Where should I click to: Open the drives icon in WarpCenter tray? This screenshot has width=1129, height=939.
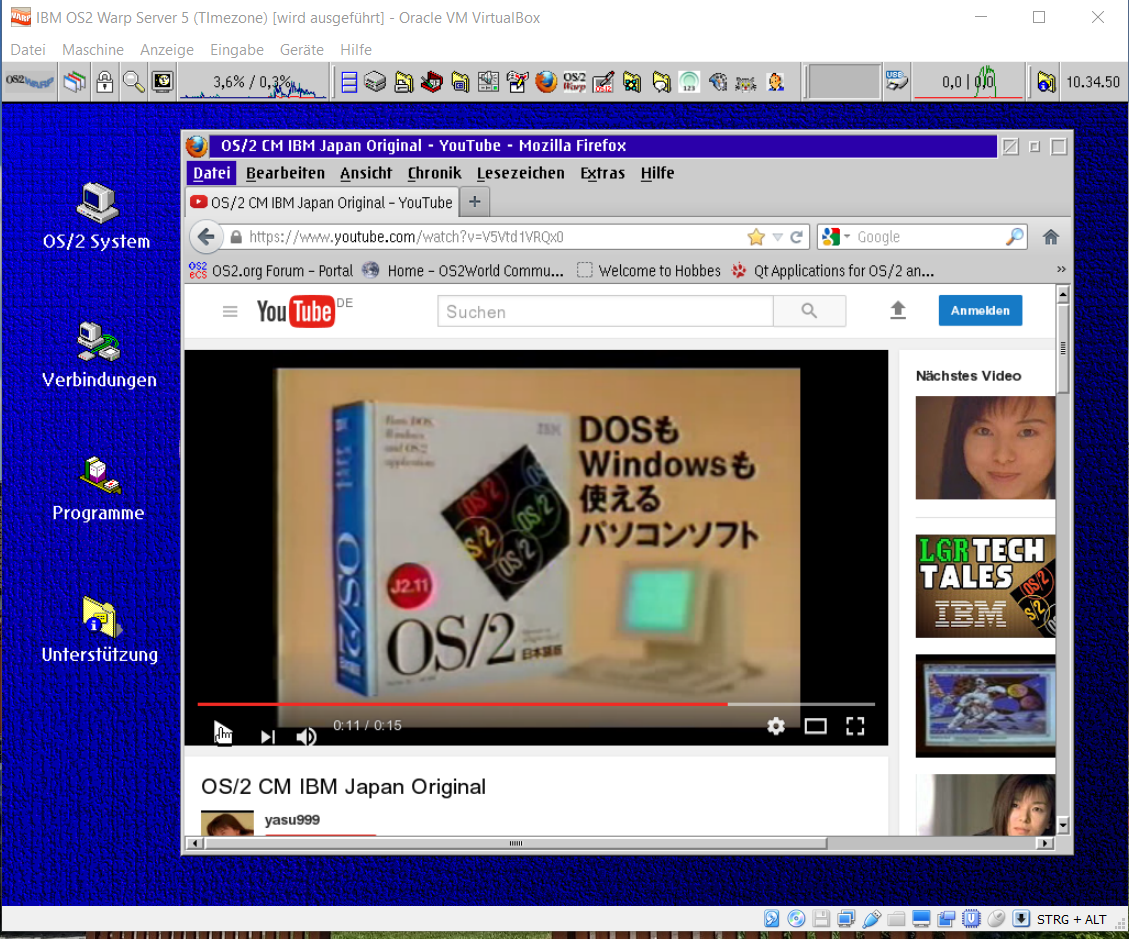tap(375, 82)
